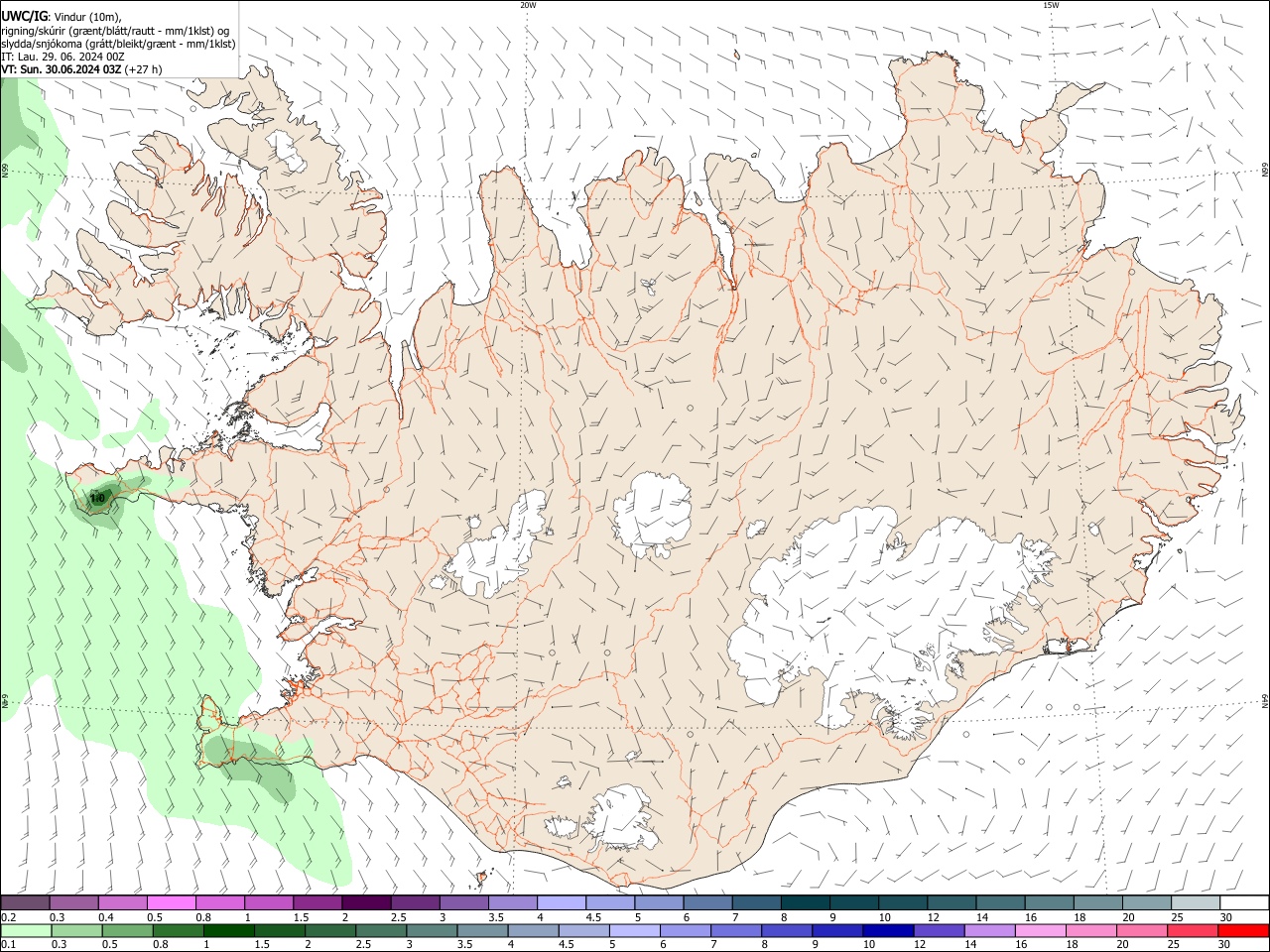Click the 1.0 contour label over Snæfellsnes
Viewport: 1270px width, 952px height.
pyautogui.click(x=97, y=498)
